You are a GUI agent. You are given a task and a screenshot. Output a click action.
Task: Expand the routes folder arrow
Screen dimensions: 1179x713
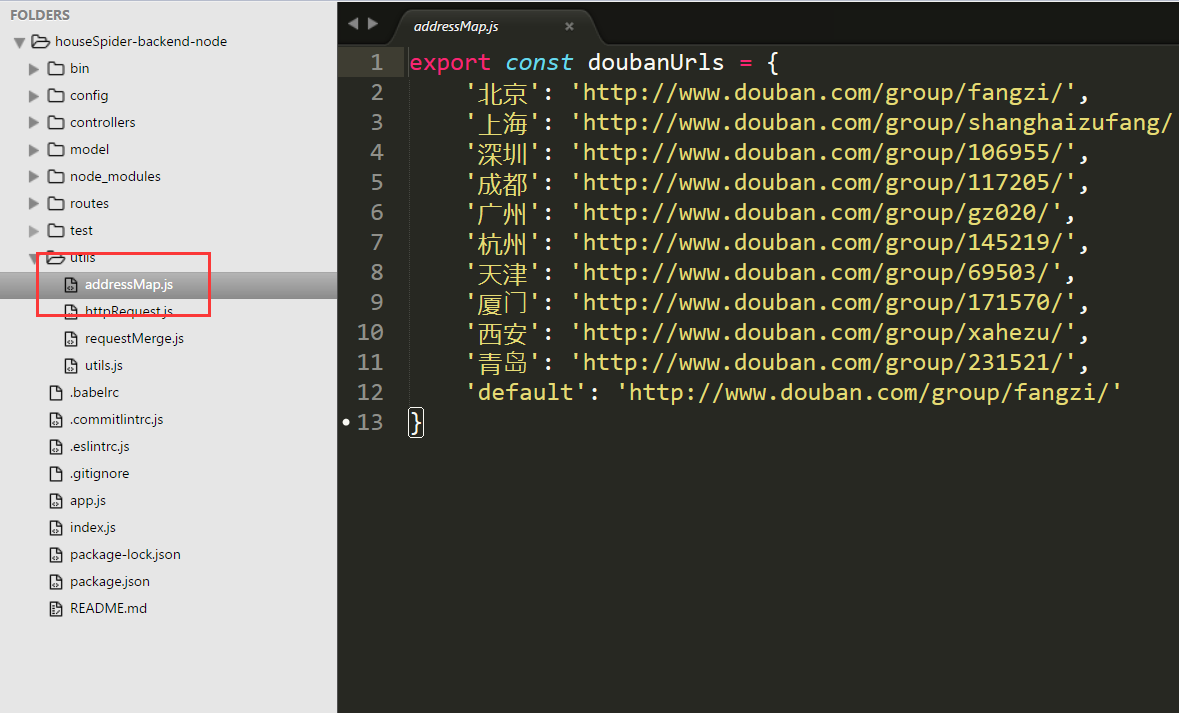[34, 204]
